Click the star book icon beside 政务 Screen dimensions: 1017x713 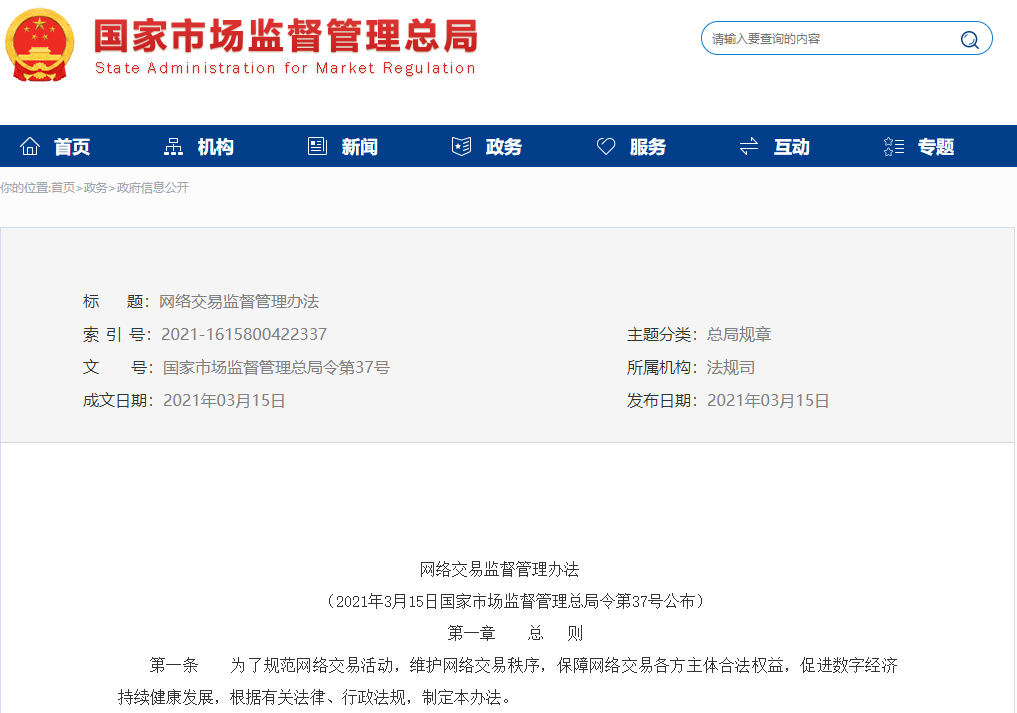tap(461, 147)
